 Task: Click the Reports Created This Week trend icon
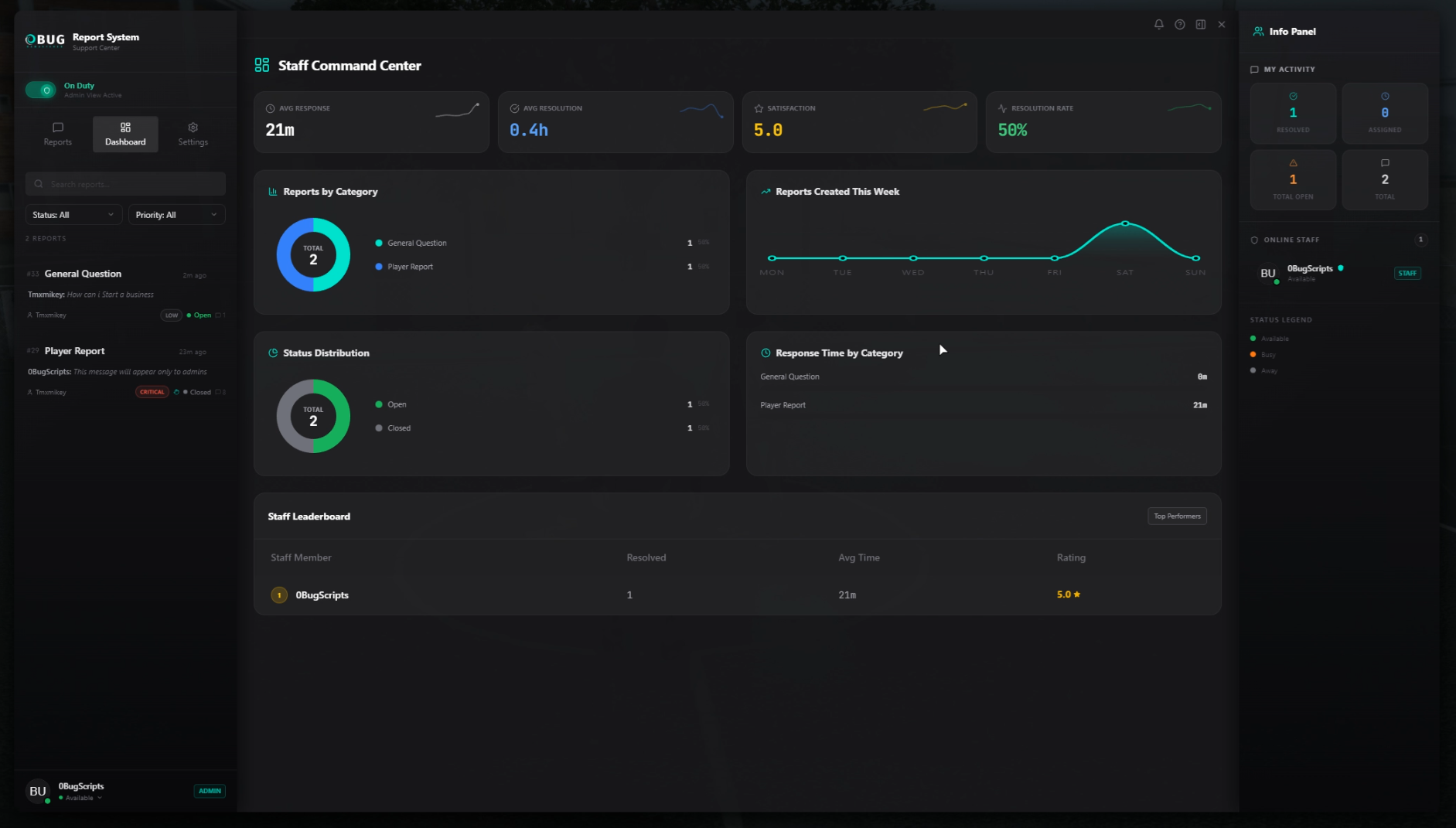[x=766, y=192]
